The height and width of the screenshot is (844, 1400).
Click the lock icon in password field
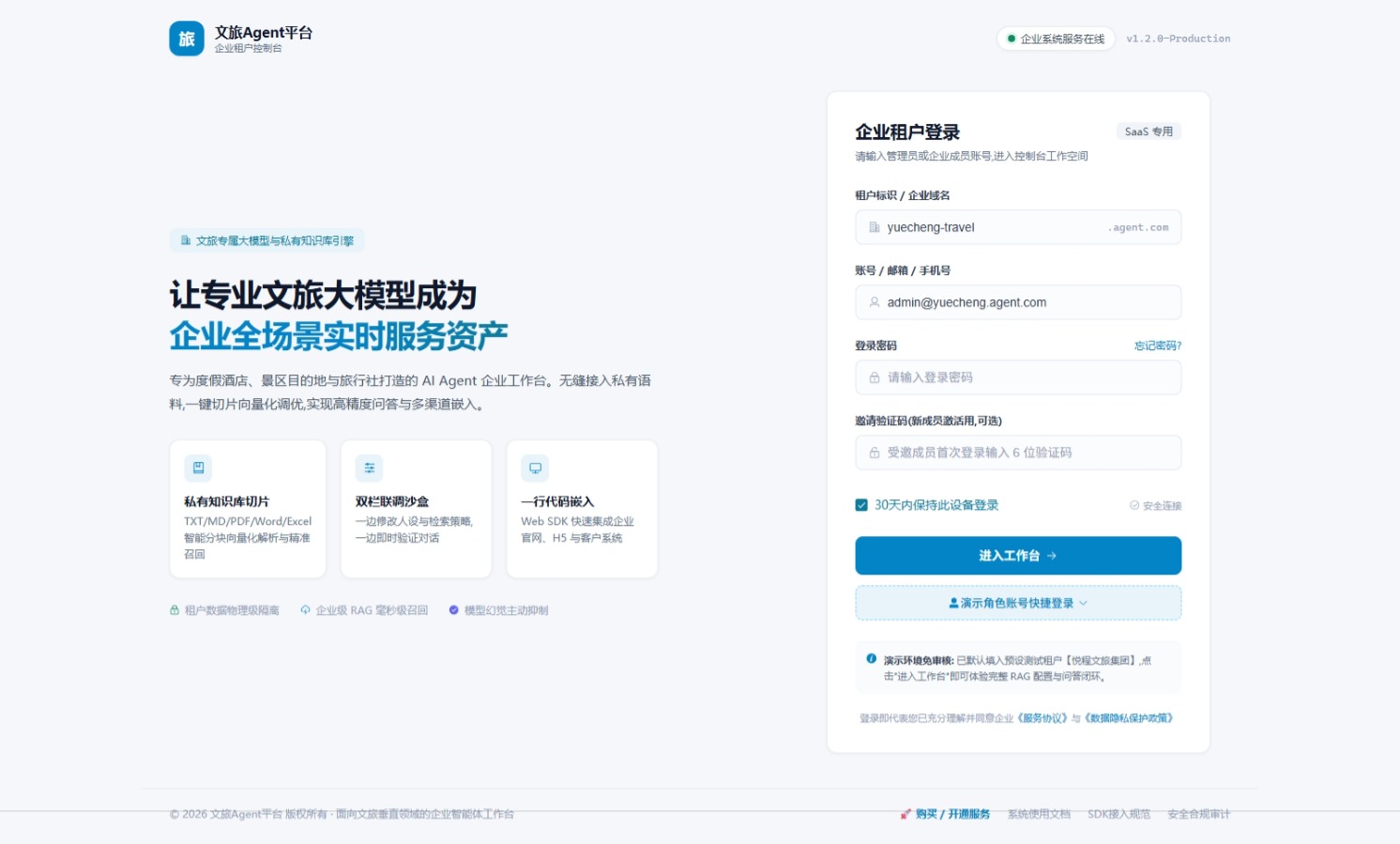pyautogui.click(x=875, y=377)
